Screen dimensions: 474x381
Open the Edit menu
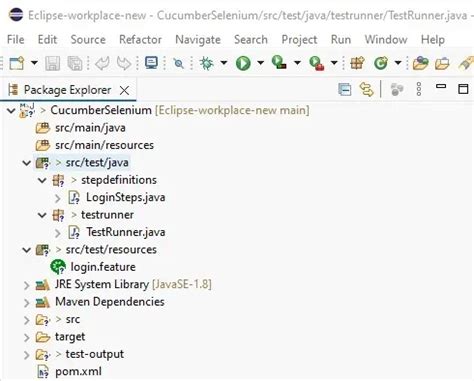[x=47, y=39]
